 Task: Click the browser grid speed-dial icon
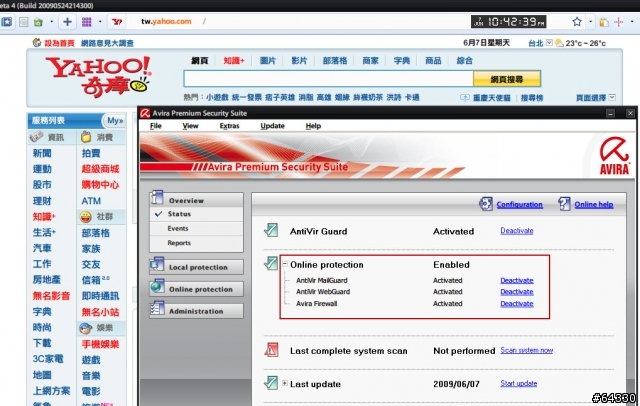click(87, 22)
